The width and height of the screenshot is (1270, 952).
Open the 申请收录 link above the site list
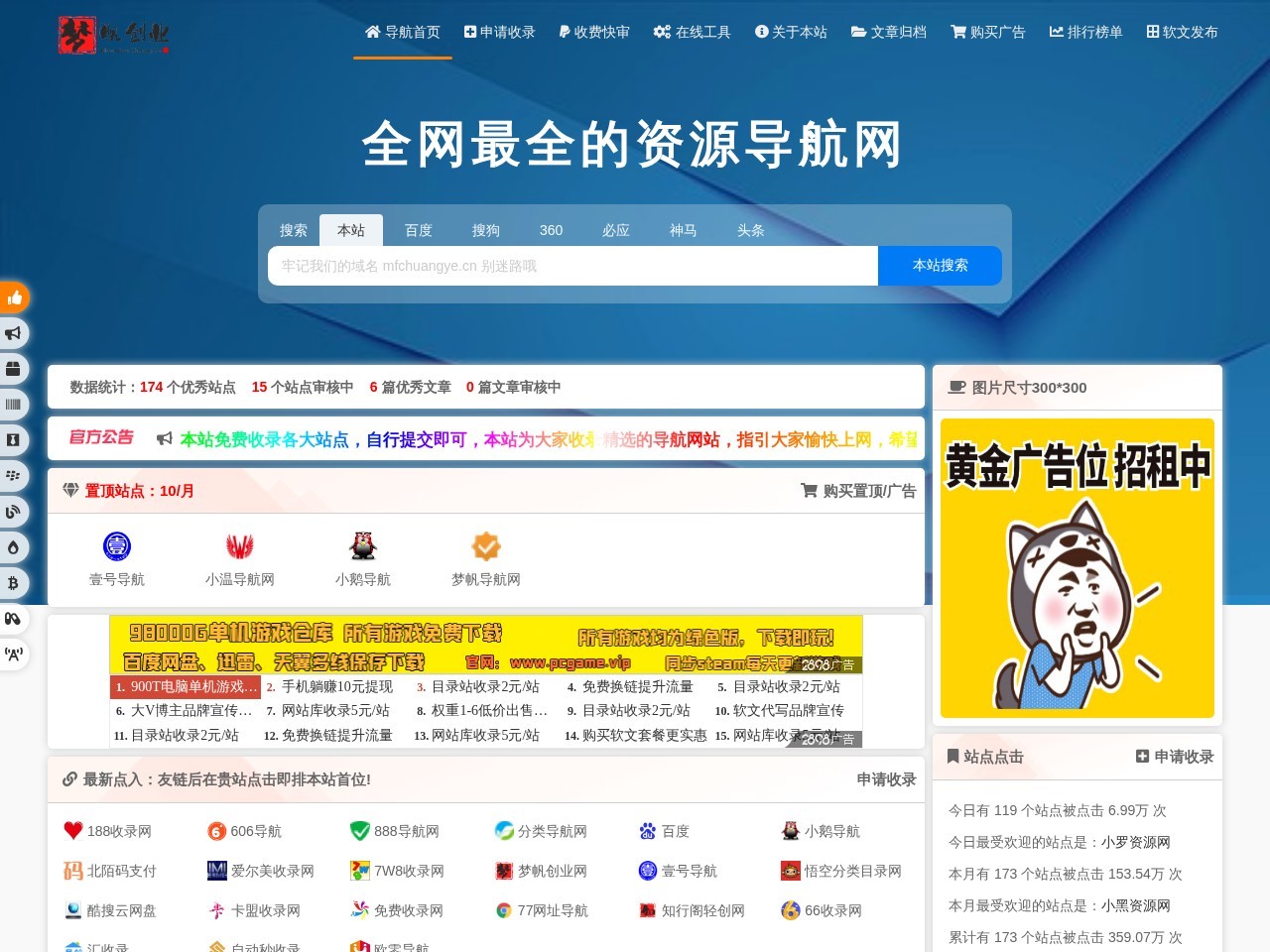[x=884, y=780]
